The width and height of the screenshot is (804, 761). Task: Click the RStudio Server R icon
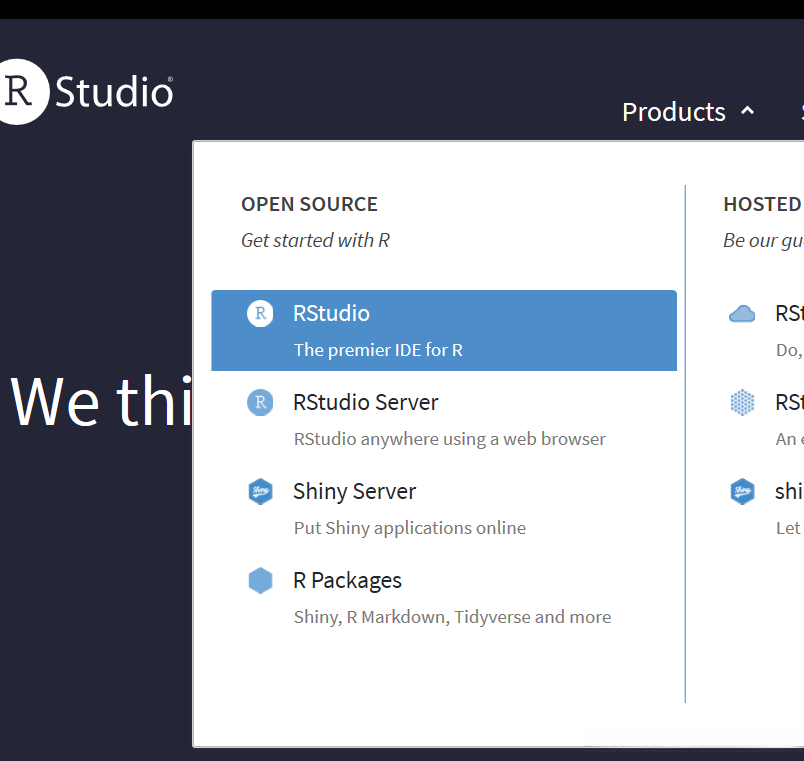pyautogui.click(x=260, y=403)
